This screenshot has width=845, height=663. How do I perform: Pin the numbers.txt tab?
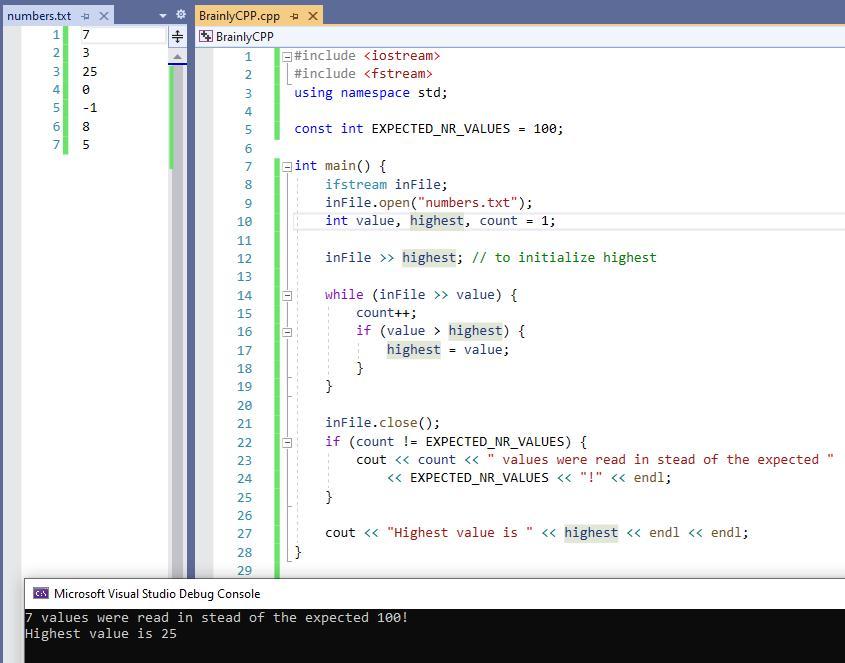[86, 16]
